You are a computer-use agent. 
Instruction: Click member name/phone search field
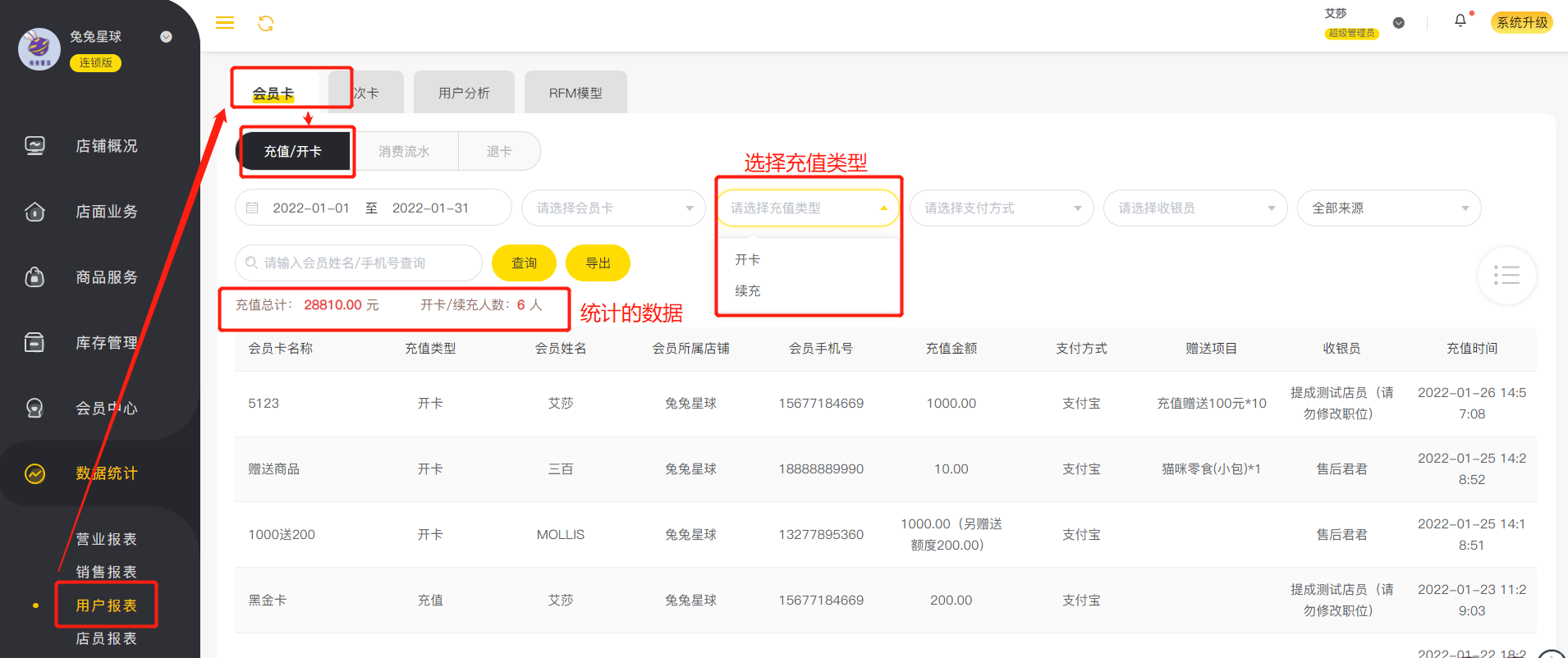(359, 263)
